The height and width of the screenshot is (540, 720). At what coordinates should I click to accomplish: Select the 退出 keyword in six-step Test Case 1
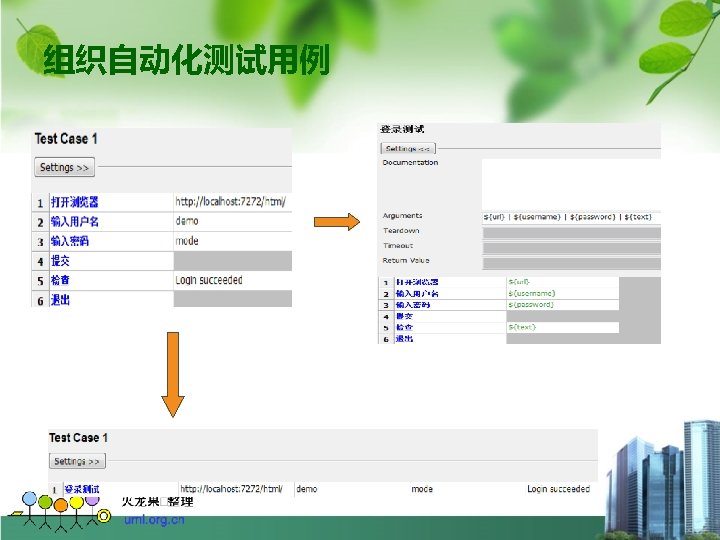coord(111,299)
